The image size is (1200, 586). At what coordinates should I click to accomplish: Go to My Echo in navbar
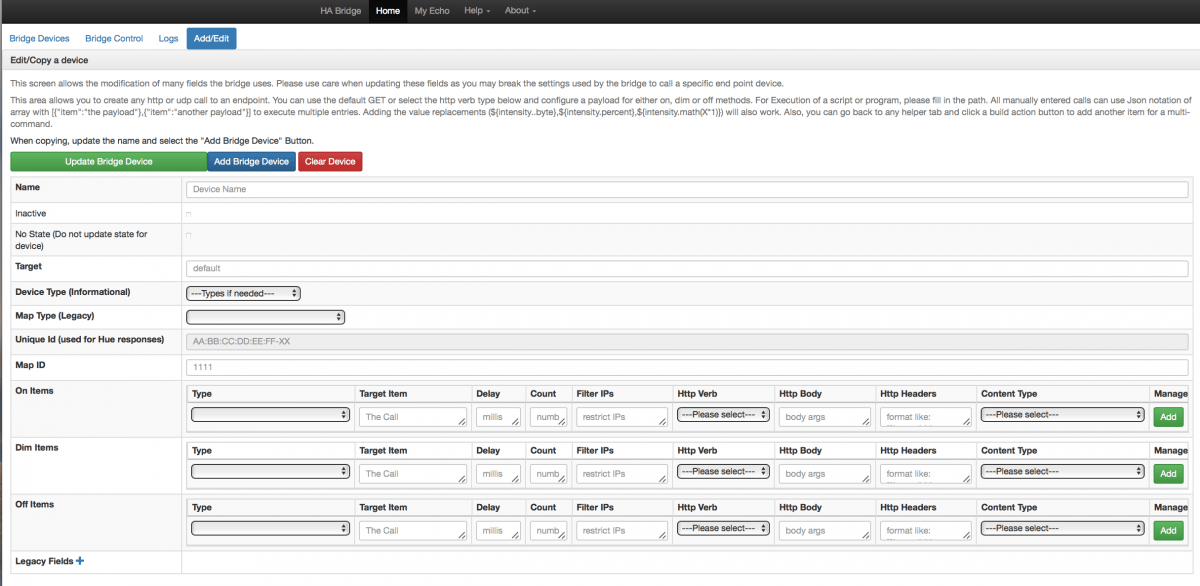pos(432,11)
